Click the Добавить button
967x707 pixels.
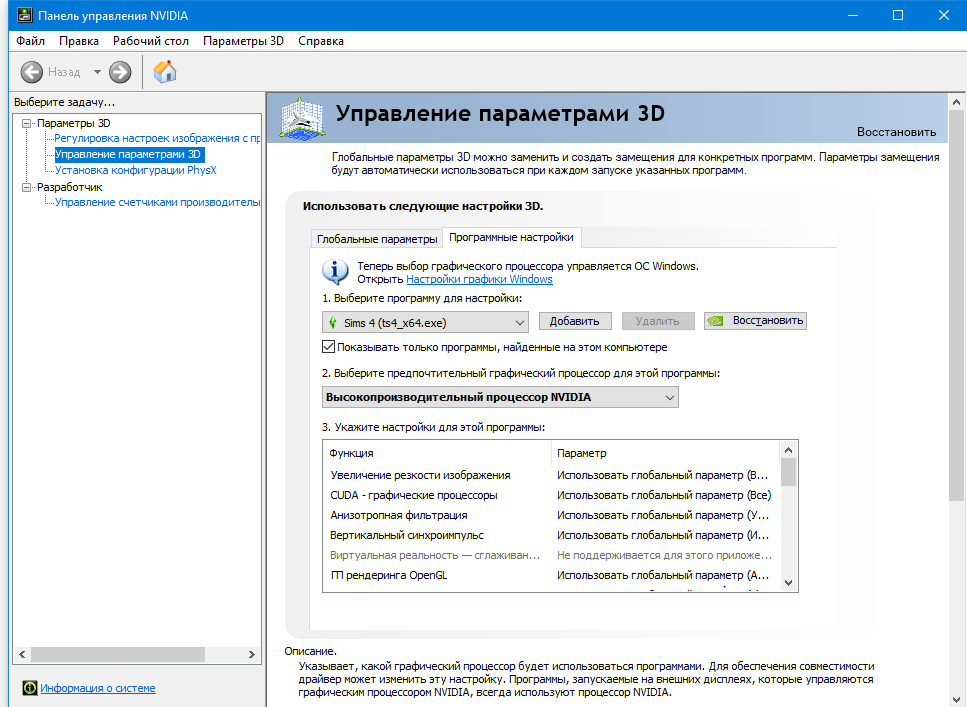pos(575,321)
